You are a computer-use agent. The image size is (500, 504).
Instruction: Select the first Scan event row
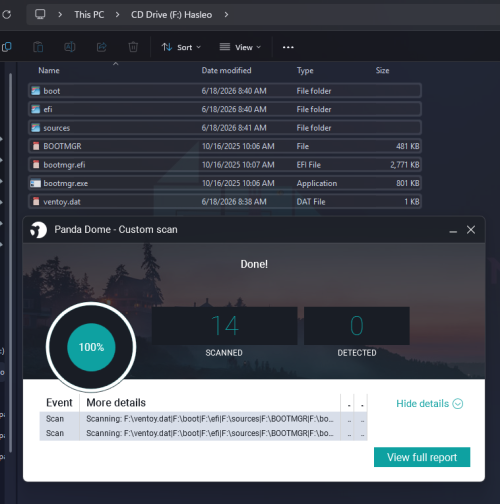203,419
